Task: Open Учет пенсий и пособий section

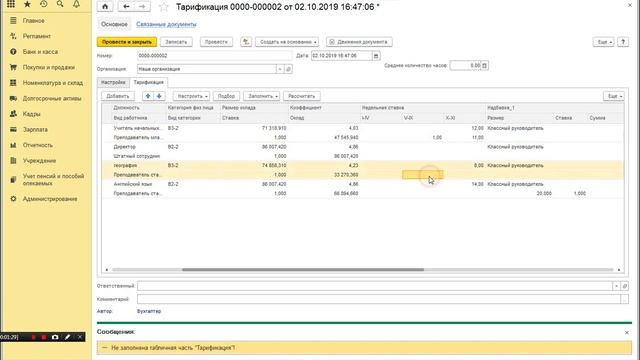Action: coord(53,180)
